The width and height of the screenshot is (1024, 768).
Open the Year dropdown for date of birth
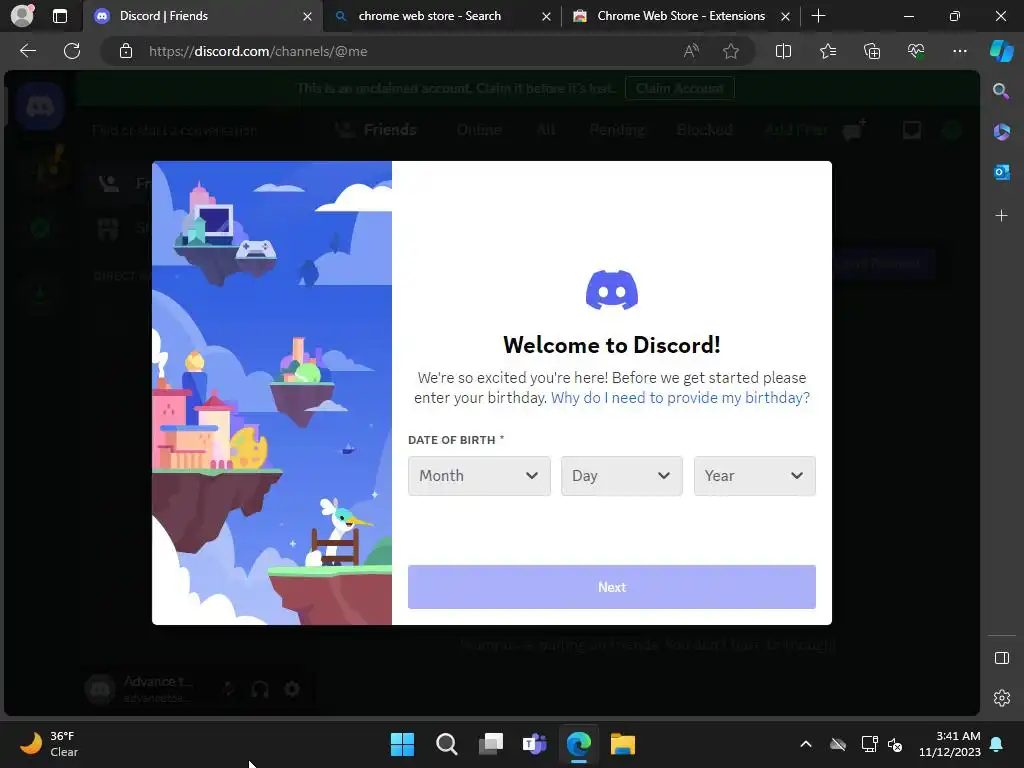754,475
